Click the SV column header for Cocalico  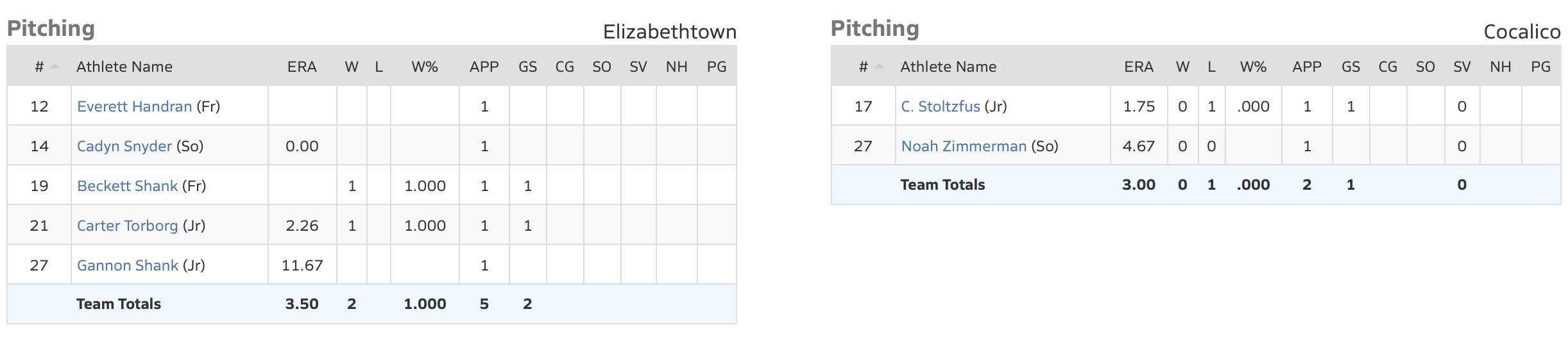pyautogui.click(x=1461, y=67)
